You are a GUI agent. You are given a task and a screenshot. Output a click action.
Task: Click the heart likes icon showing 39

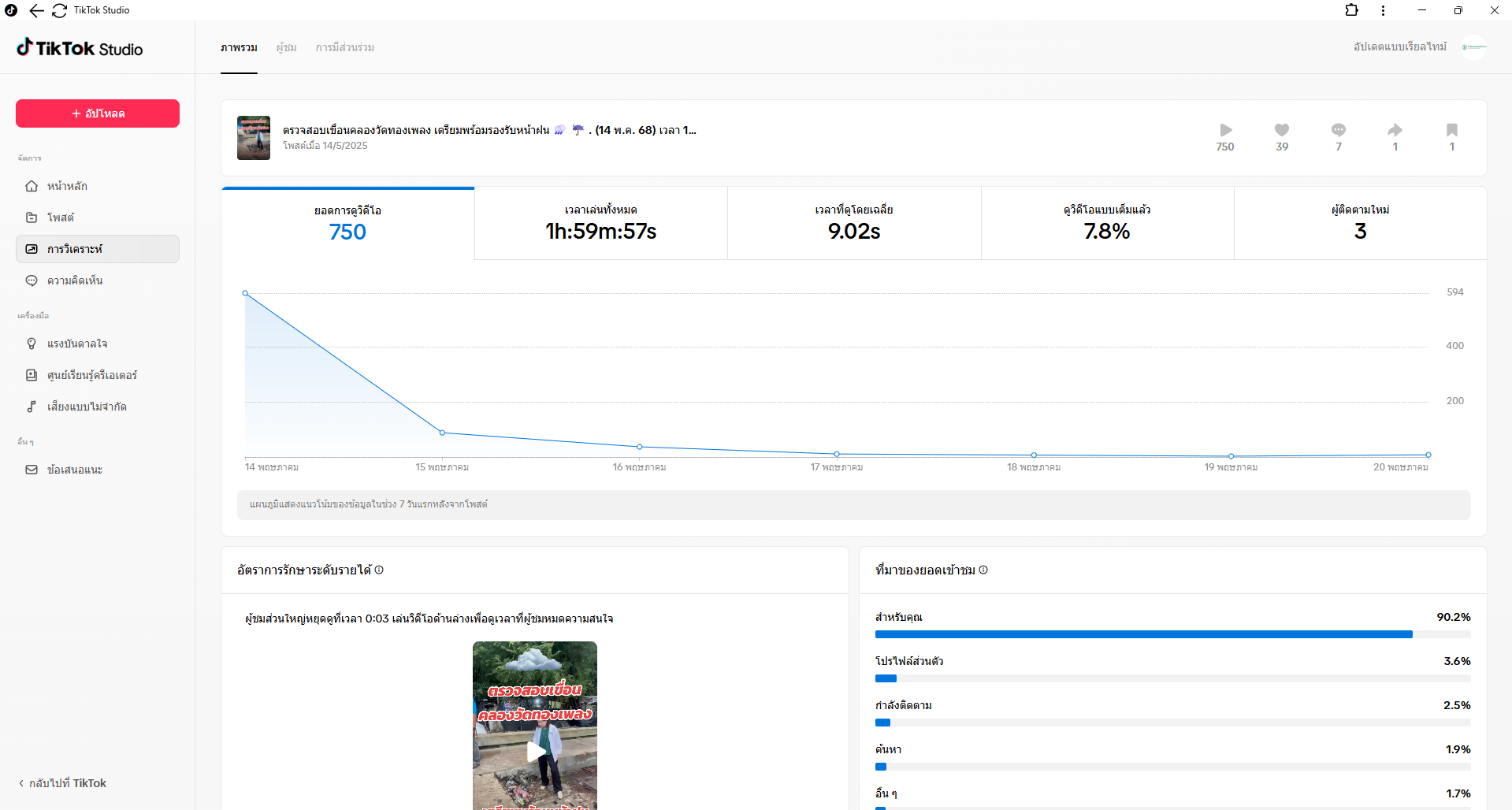(x=1282, y=130)
